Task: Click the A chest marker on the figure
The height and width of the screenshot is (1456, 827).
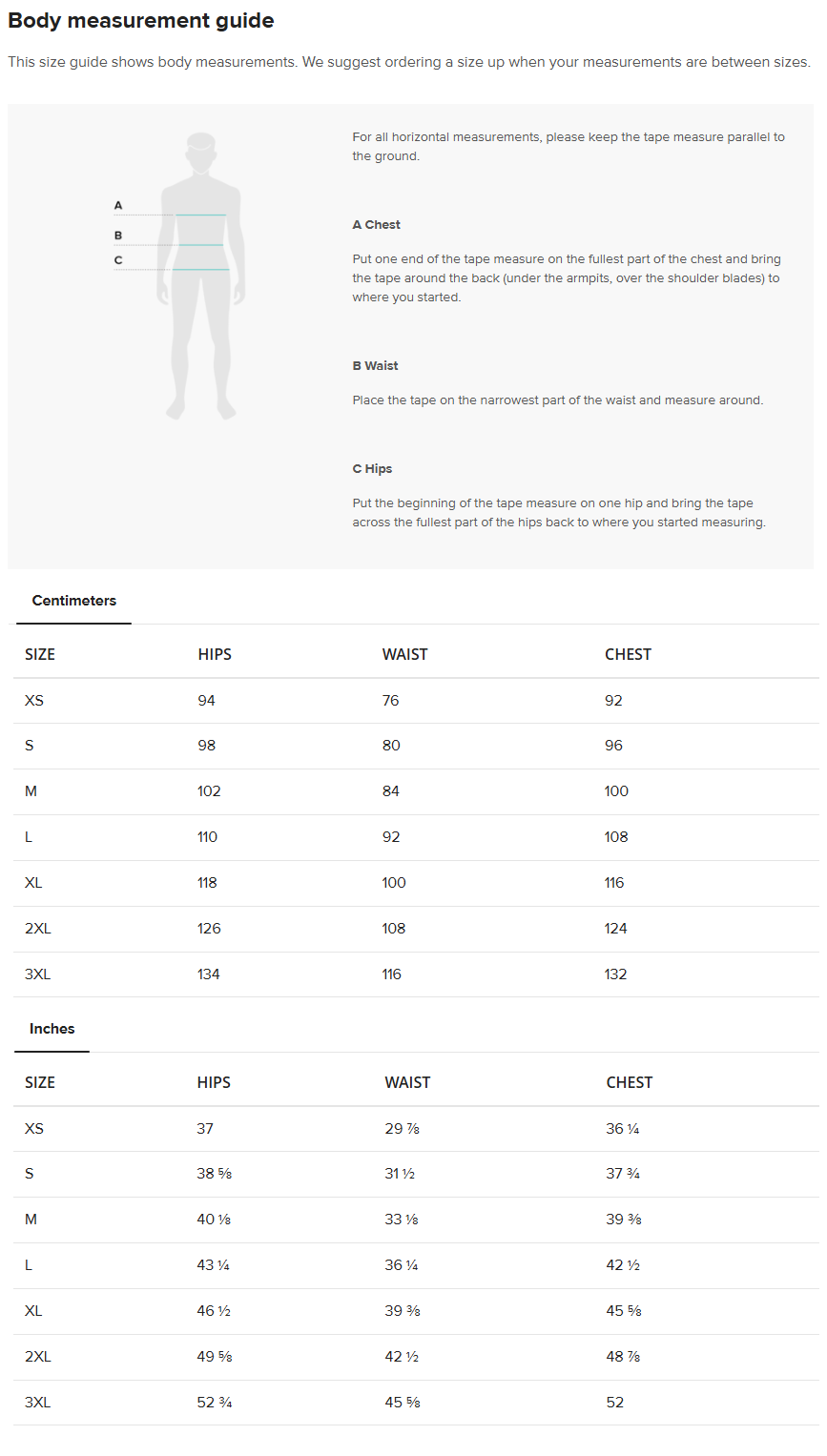Action: pos(118,206)
